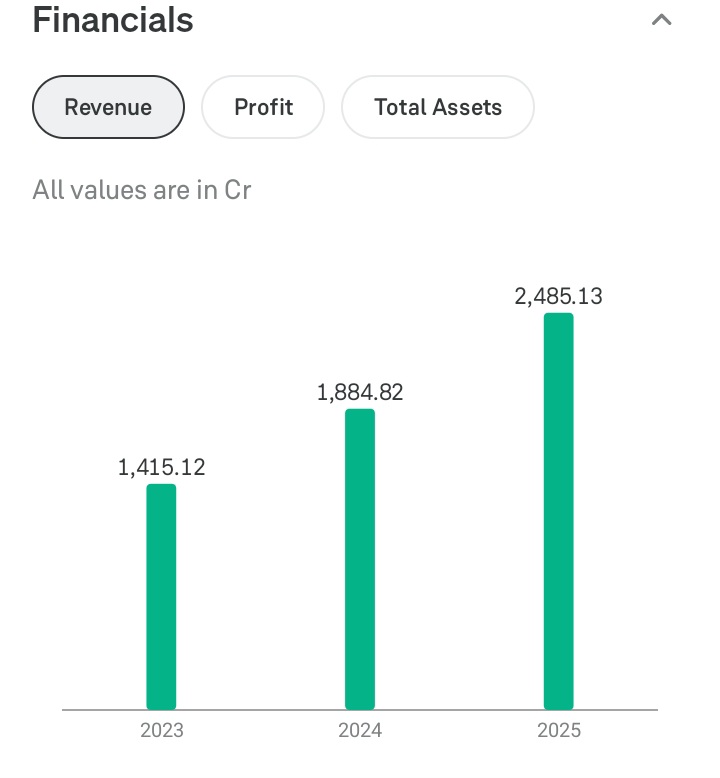Click the 2024 axis label
Image resolution: width=720 pixels, height=778 pixels.
point(360,731)
